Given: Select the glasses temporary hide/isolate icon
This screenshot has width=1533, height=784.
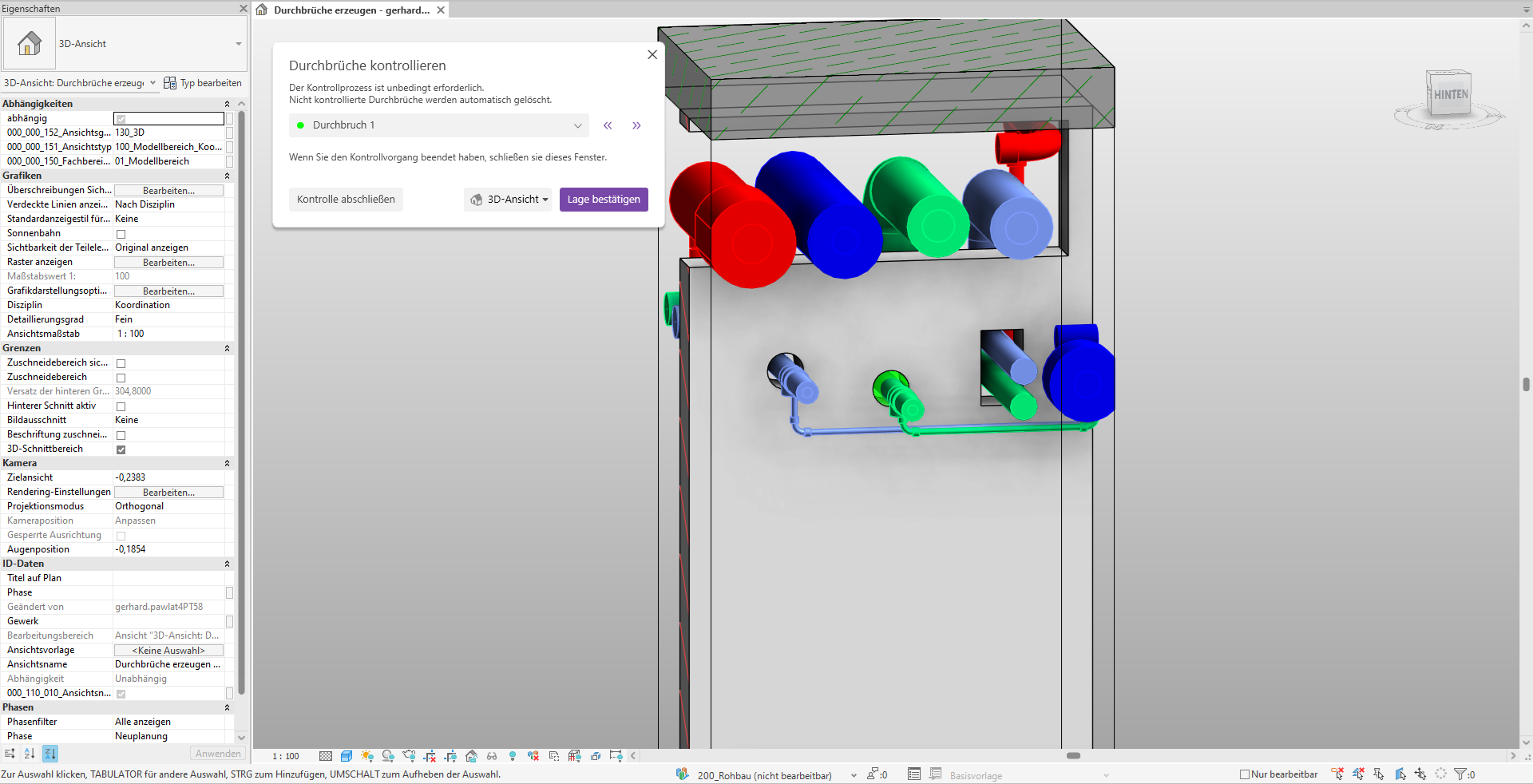Looking at the screenshot, I should tap(492, 756).
